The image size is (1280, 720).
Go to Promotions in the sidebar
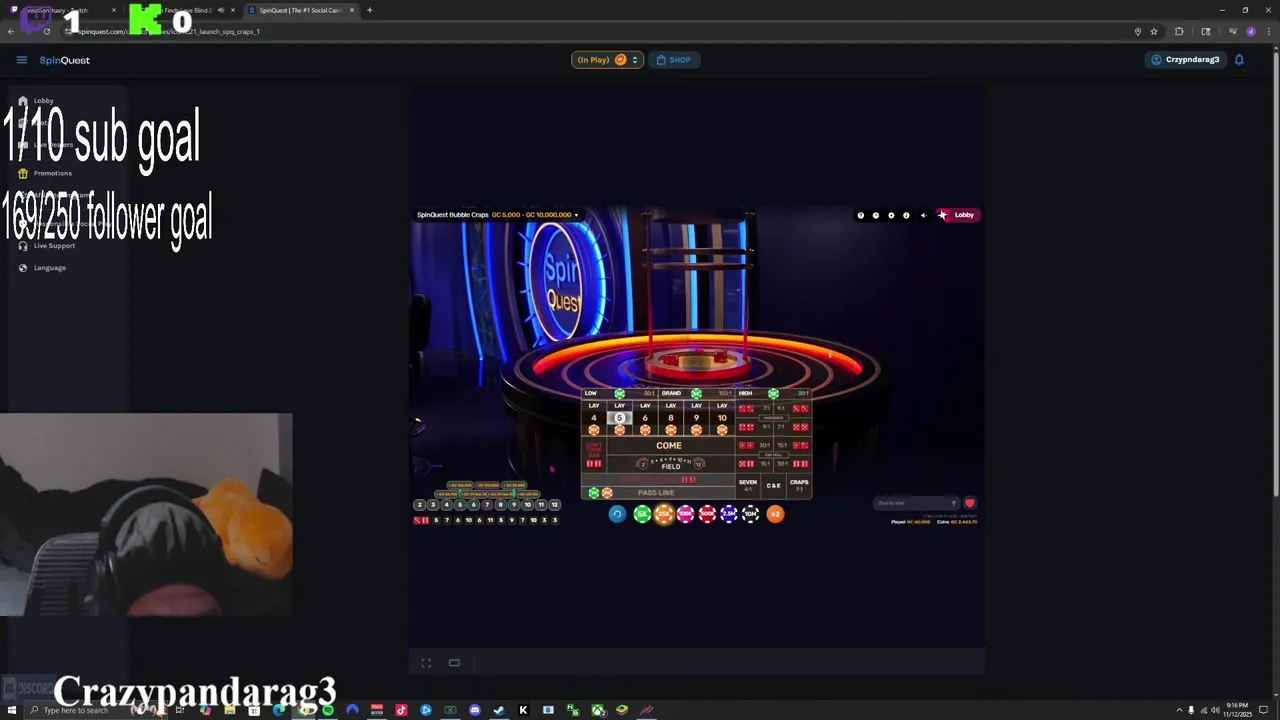45,173
